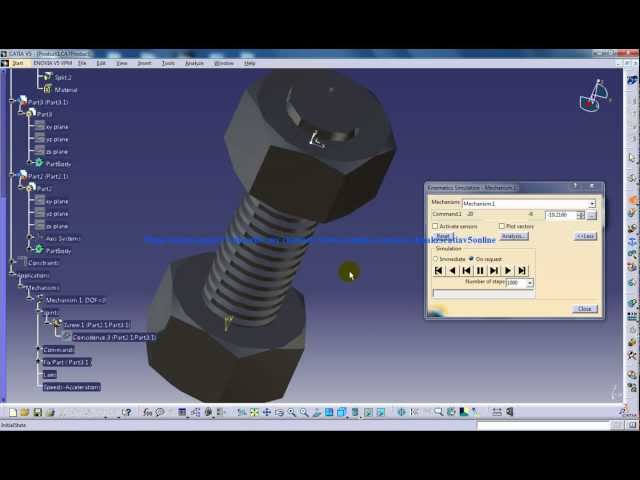Screen dimensions: 640x480
Task: Select the Pan view tool
Action: coord(267,412)
